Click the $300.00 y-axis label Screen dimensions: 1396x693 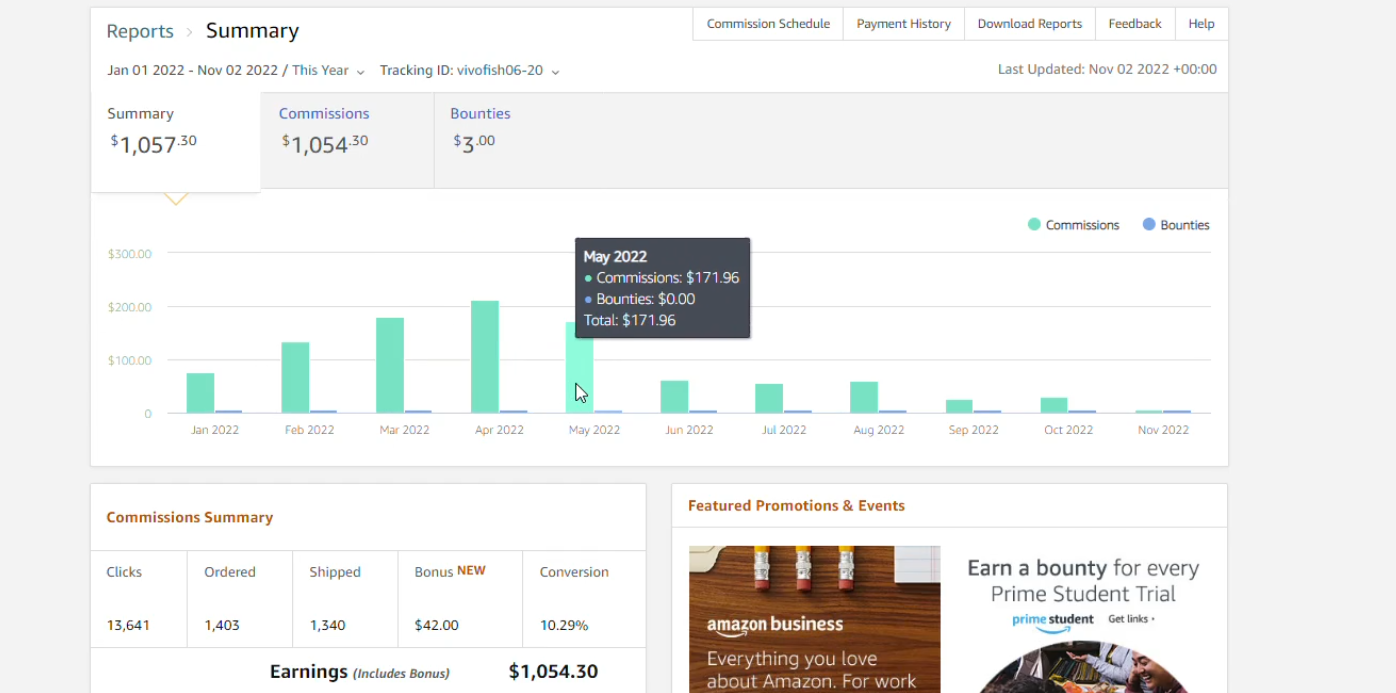(x=130, y=254)
